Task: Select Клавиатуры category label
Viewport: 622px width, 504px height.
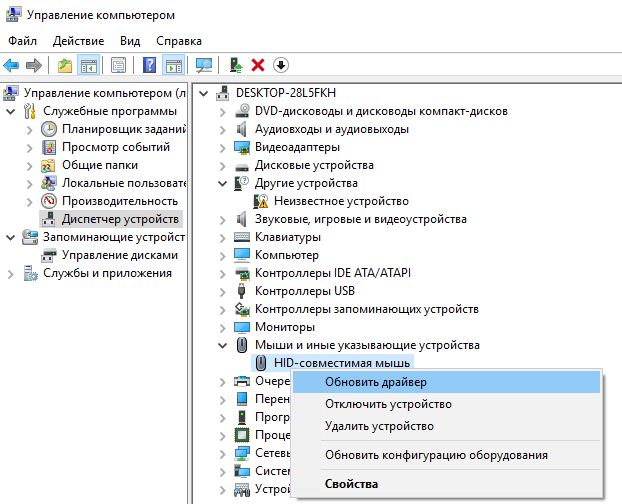Action: pos(288,237)
